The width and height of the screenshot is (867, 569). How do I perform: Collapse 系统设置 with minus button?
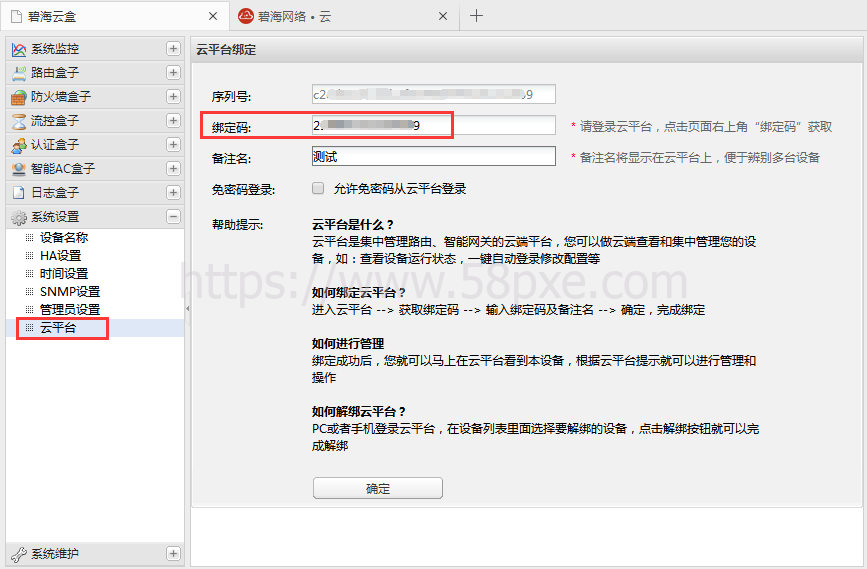pyautogui.click(x=173, y=216)
